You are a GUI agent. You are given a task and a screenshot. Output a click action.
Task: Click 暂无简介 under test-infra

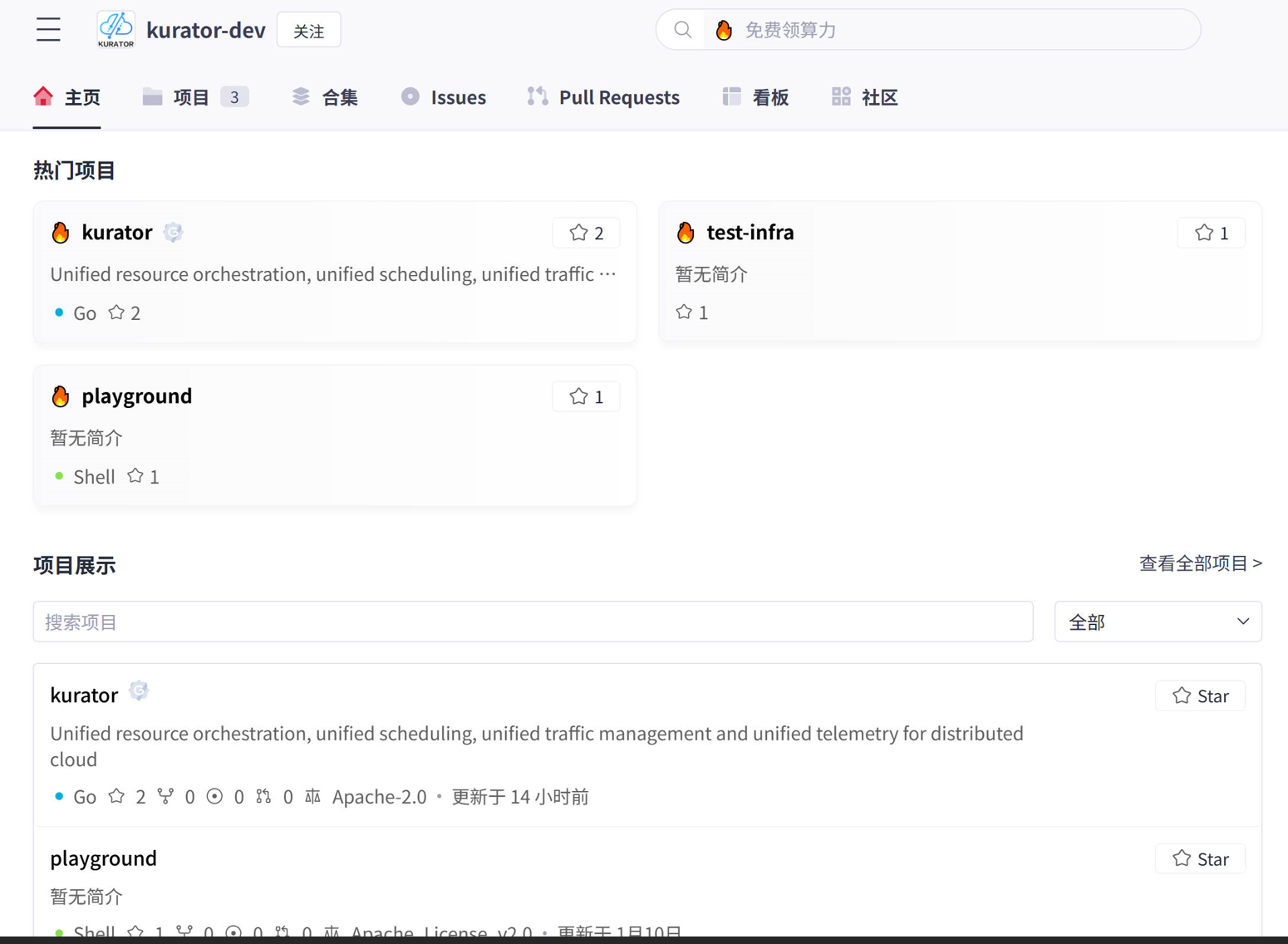tap(711, 274)
